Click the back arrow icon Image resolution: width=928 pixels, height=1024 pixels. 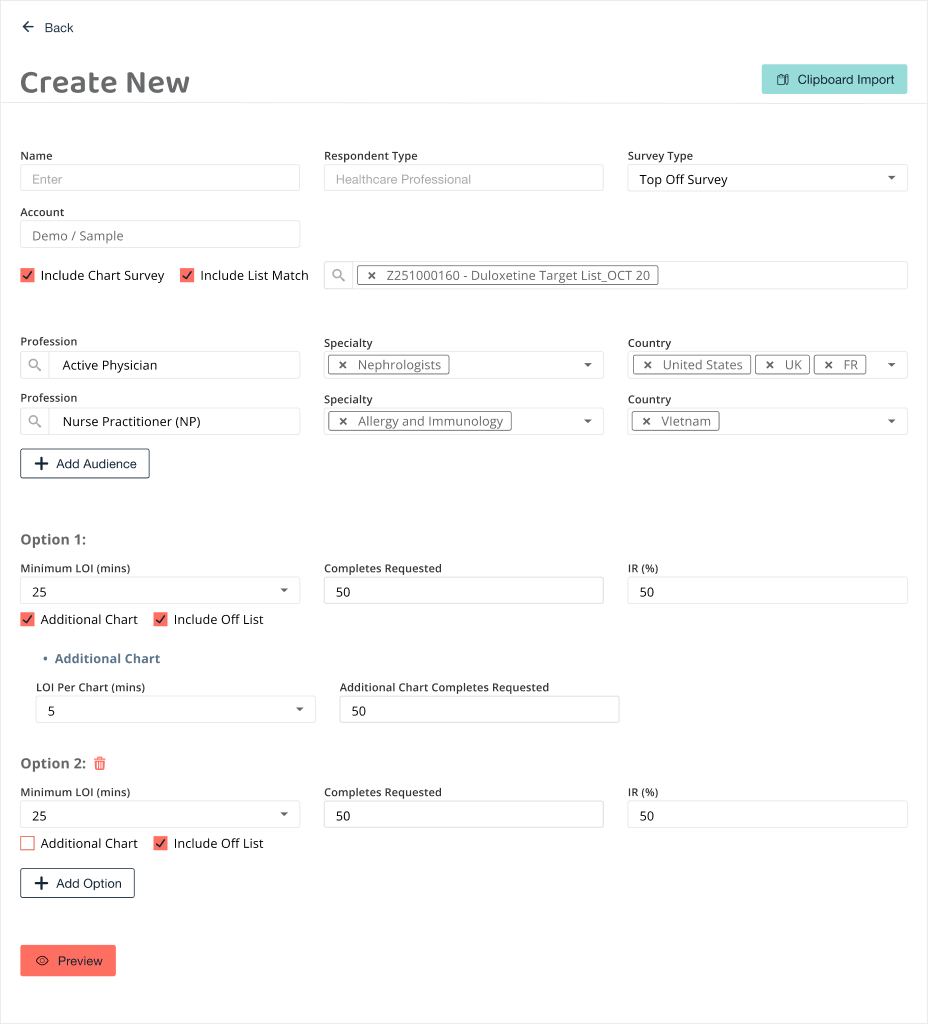(x=28, y=27)
